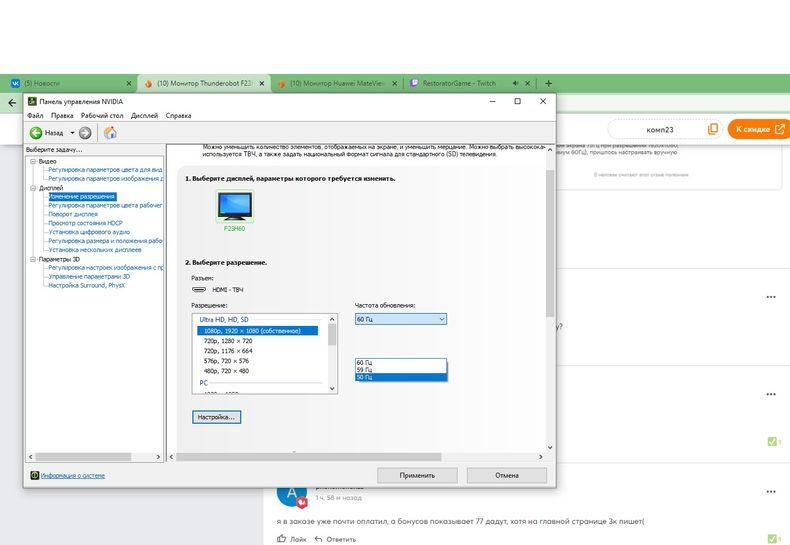The height and width of the screenshot is (545, 790).
Task: Open the Рабочий стол menu
Action: [102, 115]
